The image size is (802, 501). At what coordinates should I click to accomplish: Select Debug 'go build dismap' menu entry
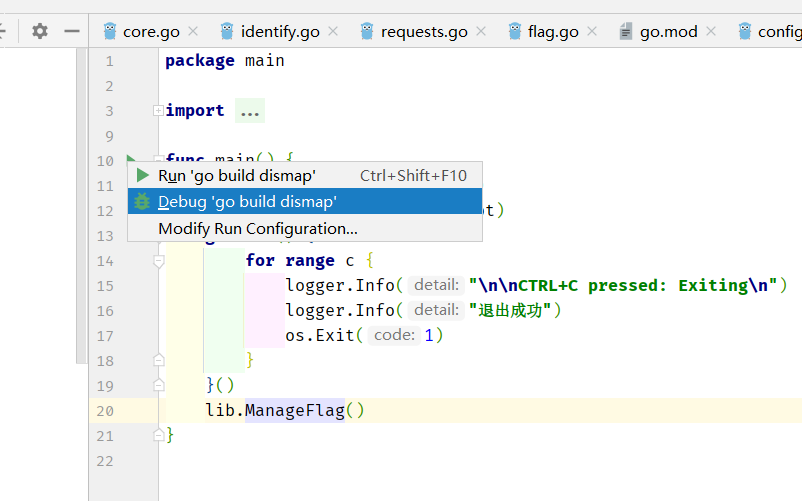tap(247, 202)
